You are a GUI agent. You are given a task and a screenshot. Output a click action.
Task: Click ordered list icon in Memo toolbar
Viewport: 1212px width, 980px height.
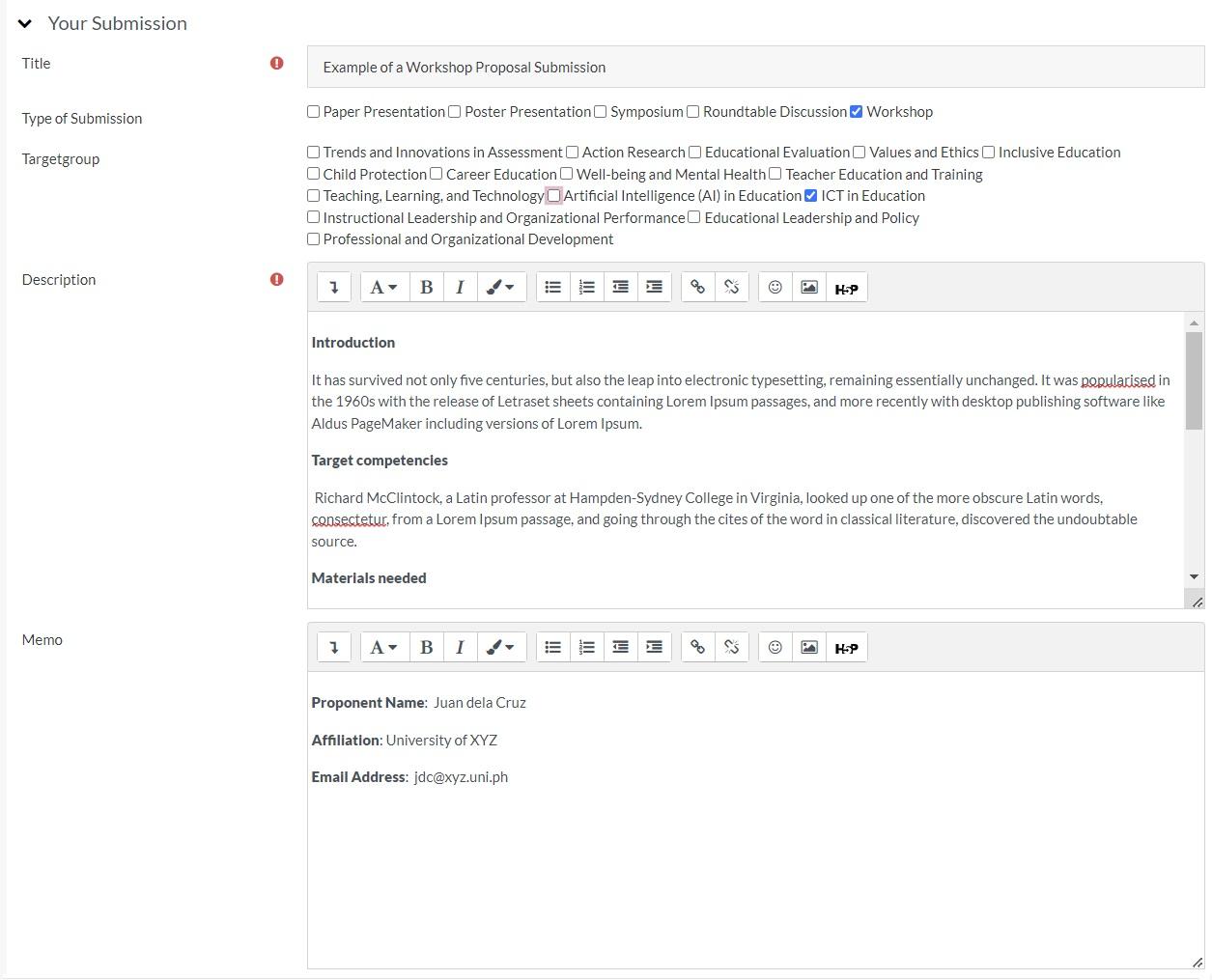pos(586,647)
